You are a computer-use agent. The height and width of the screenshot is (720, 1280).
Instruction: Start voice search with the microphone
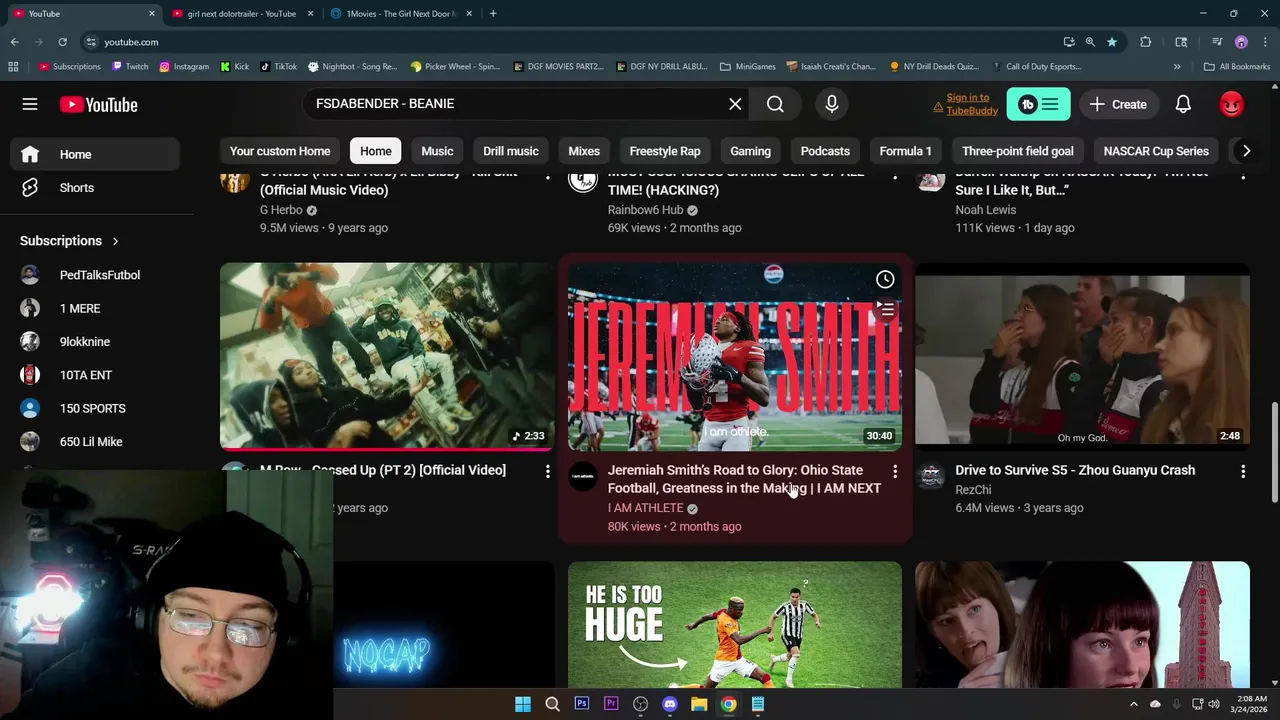point(831,104)
